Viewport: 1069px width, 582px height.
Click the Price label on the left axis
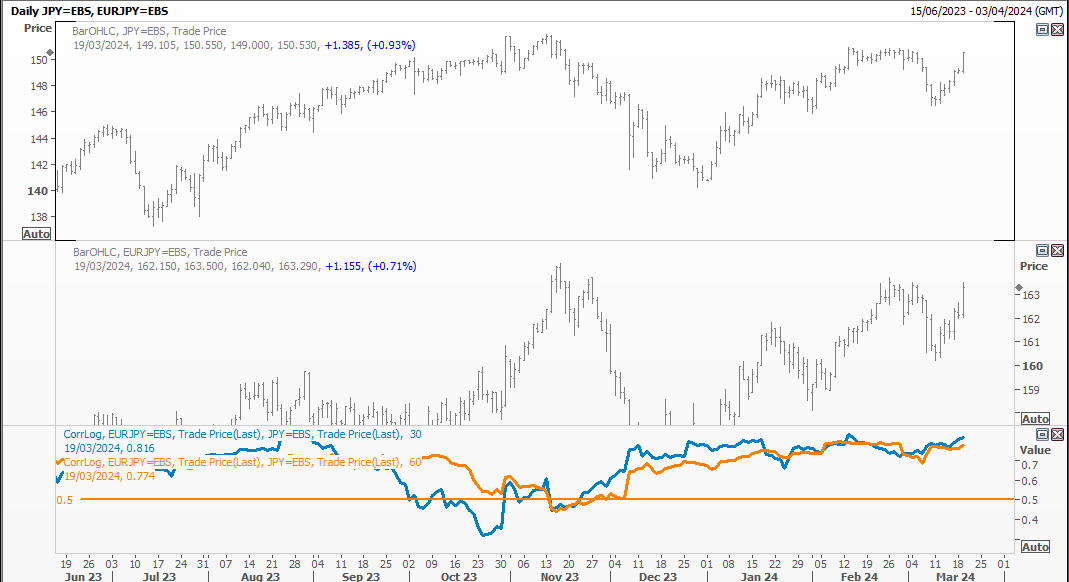click(37, 28)
